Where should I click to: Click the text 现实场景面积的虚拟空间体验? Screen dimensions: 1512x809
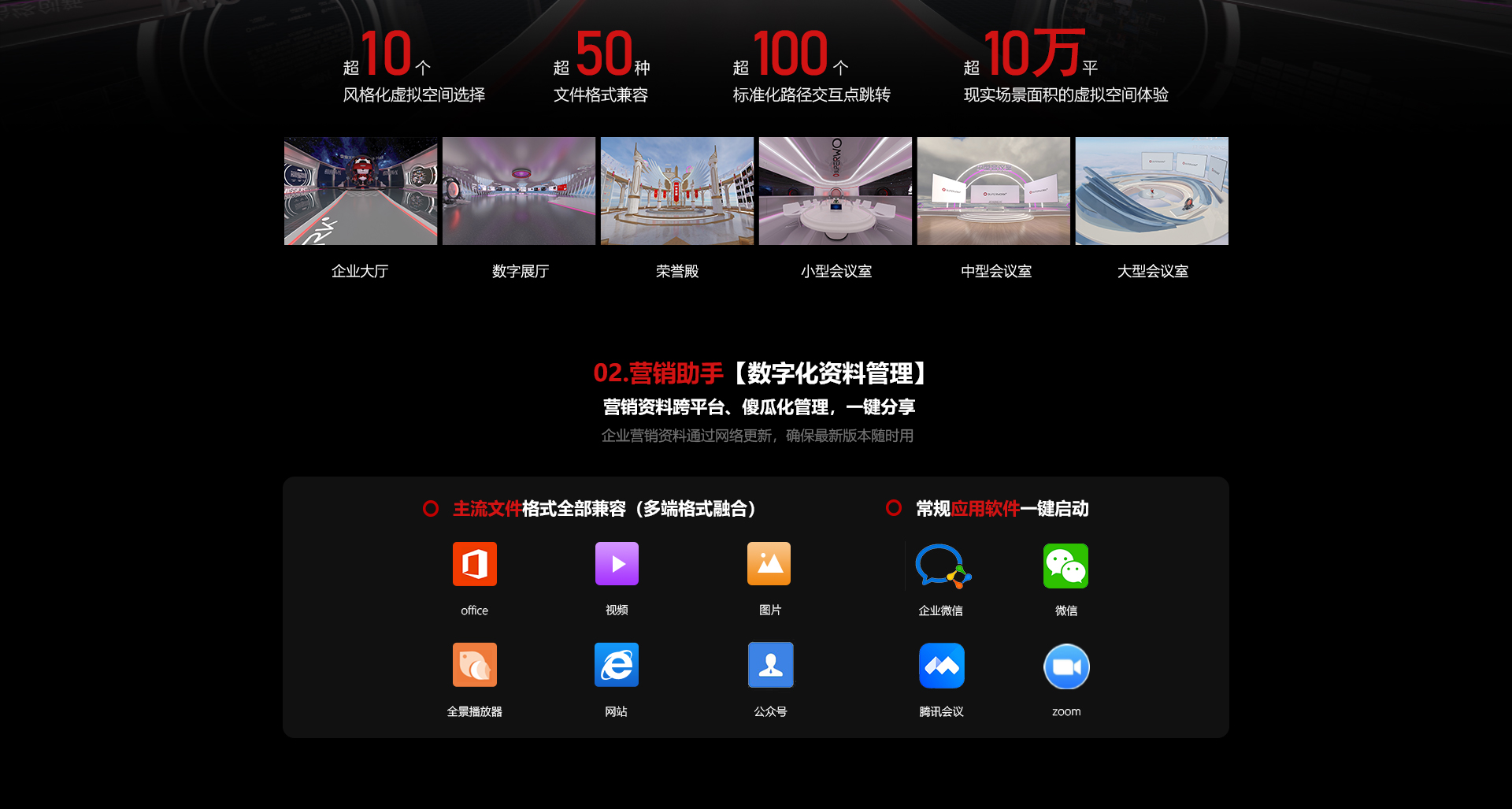tap(1066, 95)
